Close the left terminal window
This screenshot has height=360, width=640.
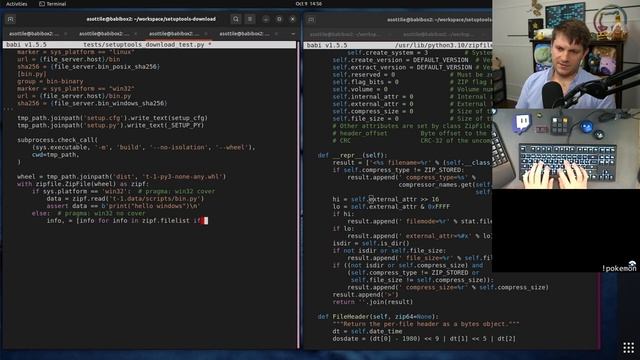[293, 19]
